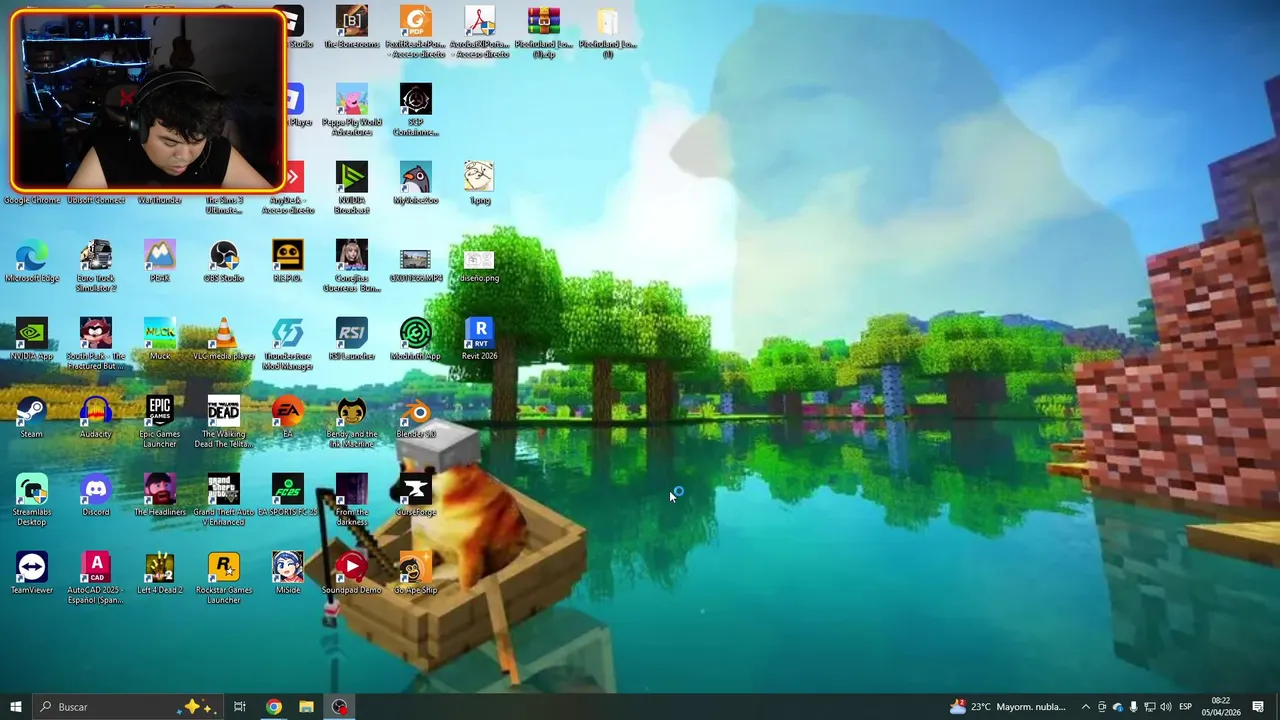
Task: Open the Conejitas Guerreras shortcut
Action: 352,265
